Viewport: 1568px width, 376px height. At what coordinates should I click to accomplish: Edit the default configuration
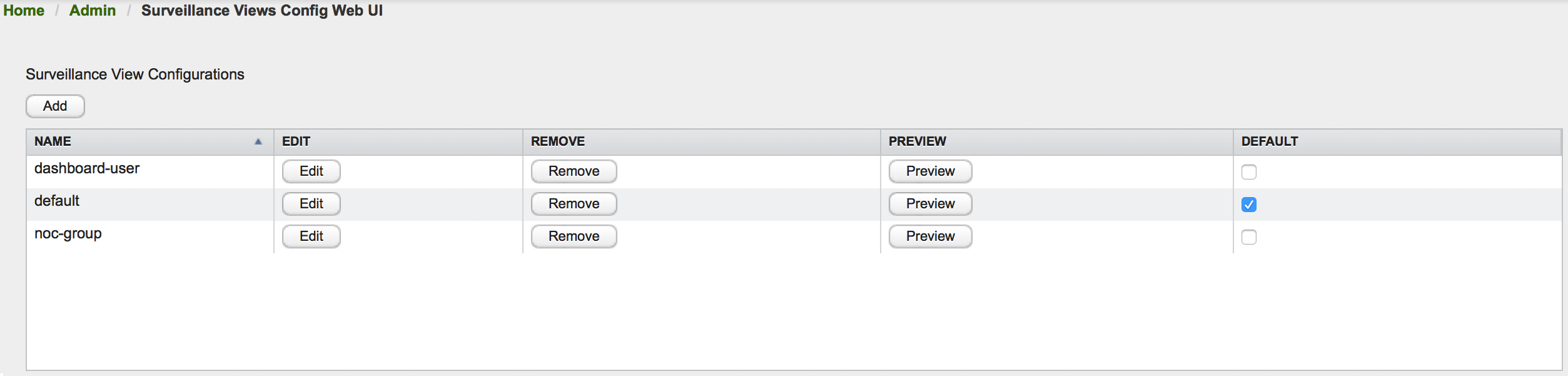click(x=311, y=203)
